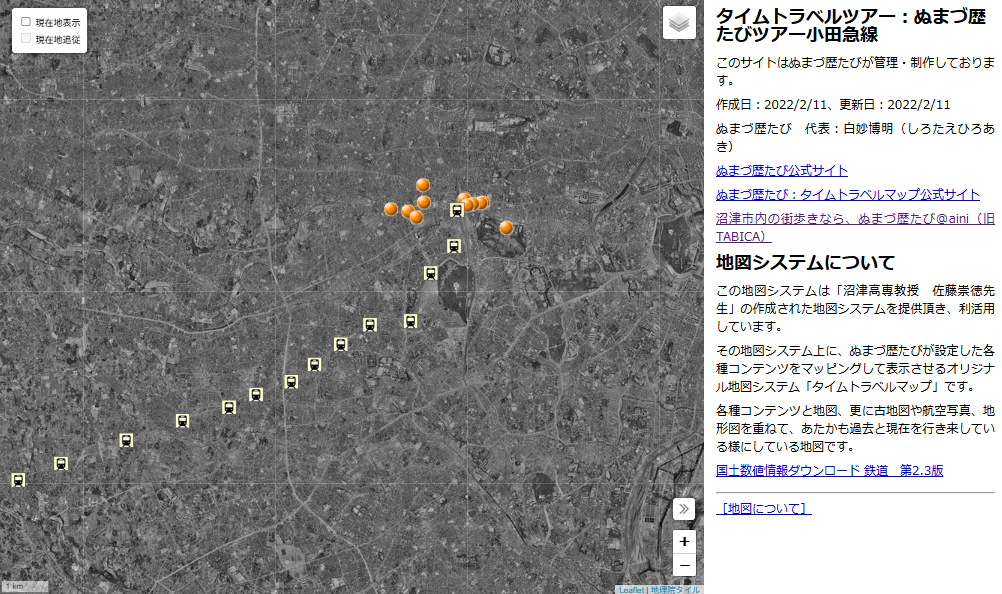The width and height of the screenshot is (1002, 594).
Task: Select the leftmost train station marker
Action: [18, 479]
